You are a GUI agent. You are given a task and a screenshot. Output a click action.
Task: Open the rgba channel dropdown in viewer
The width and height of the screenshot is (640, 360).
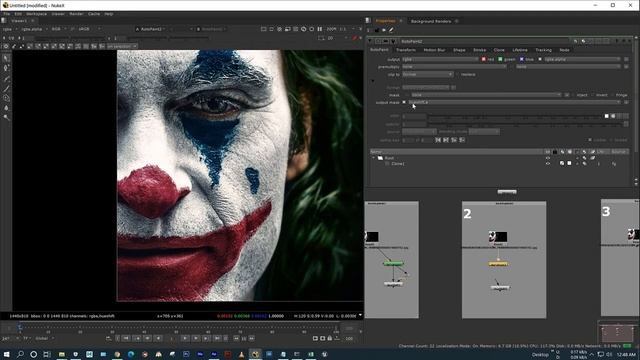[x=10, y=29]
